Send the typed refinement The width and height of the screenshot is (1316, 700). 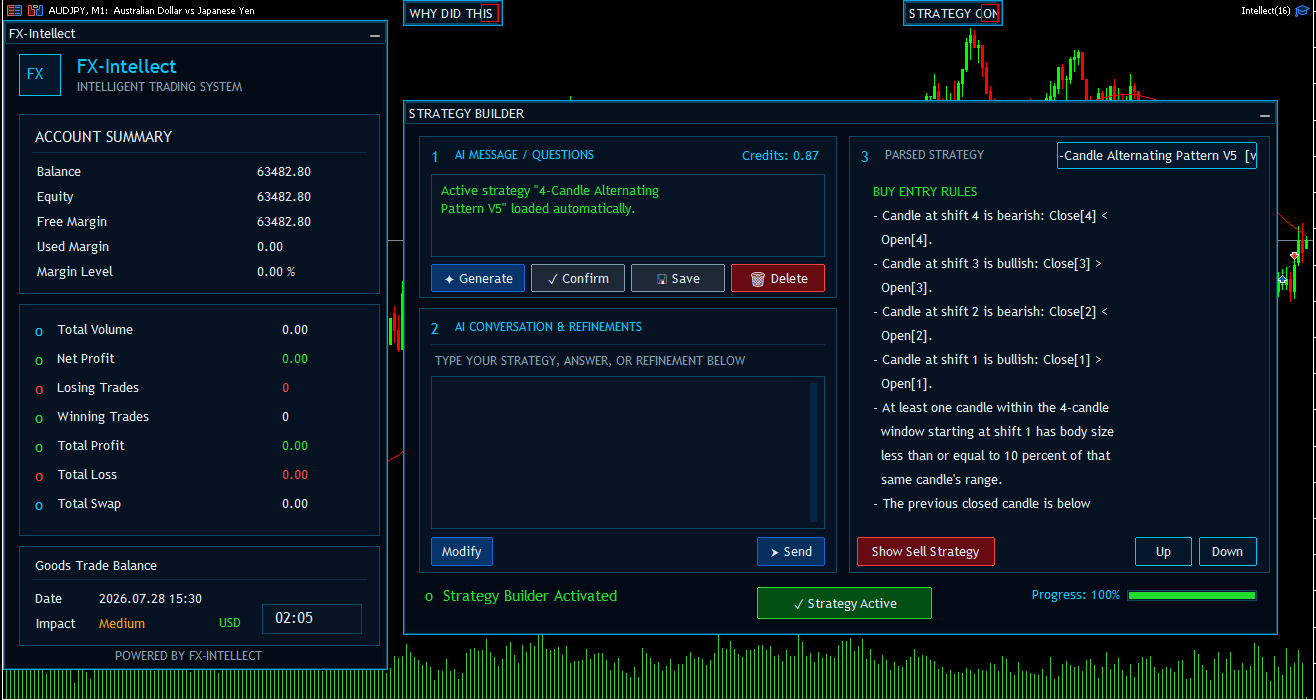coord(791,551)
